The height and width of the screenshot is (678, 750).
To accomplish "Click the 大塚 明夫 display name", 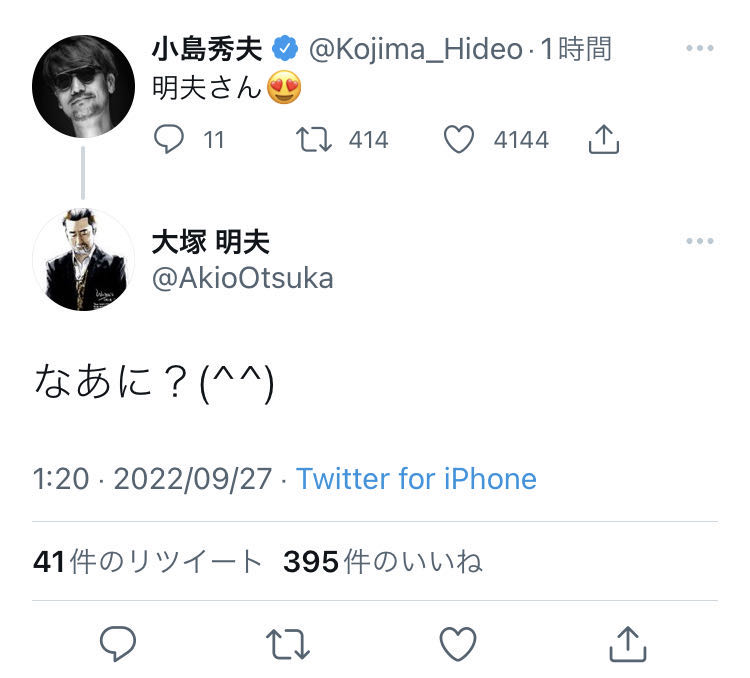I will point(210,242).
